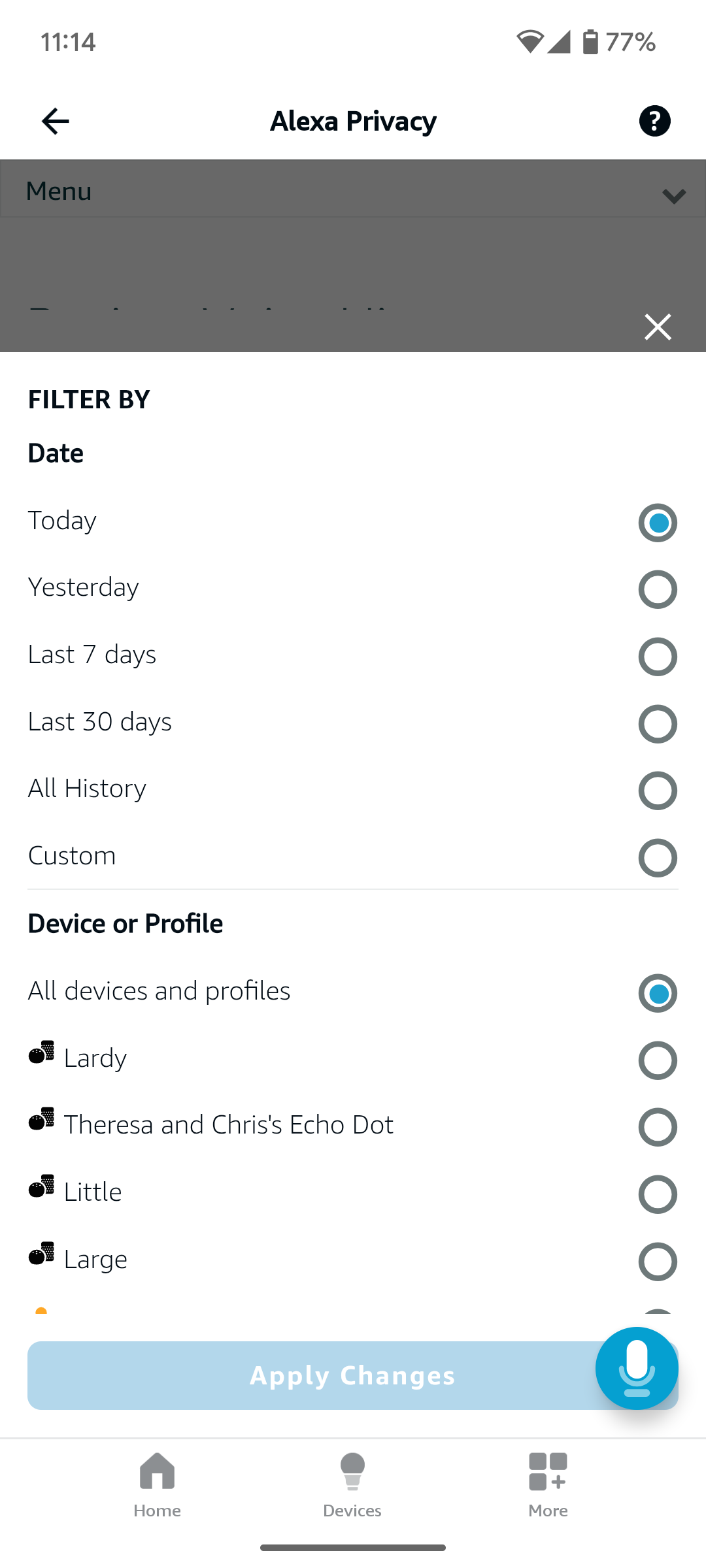
Task: Tap the Lardy Echo device icon
Action: pos(41,1053)
